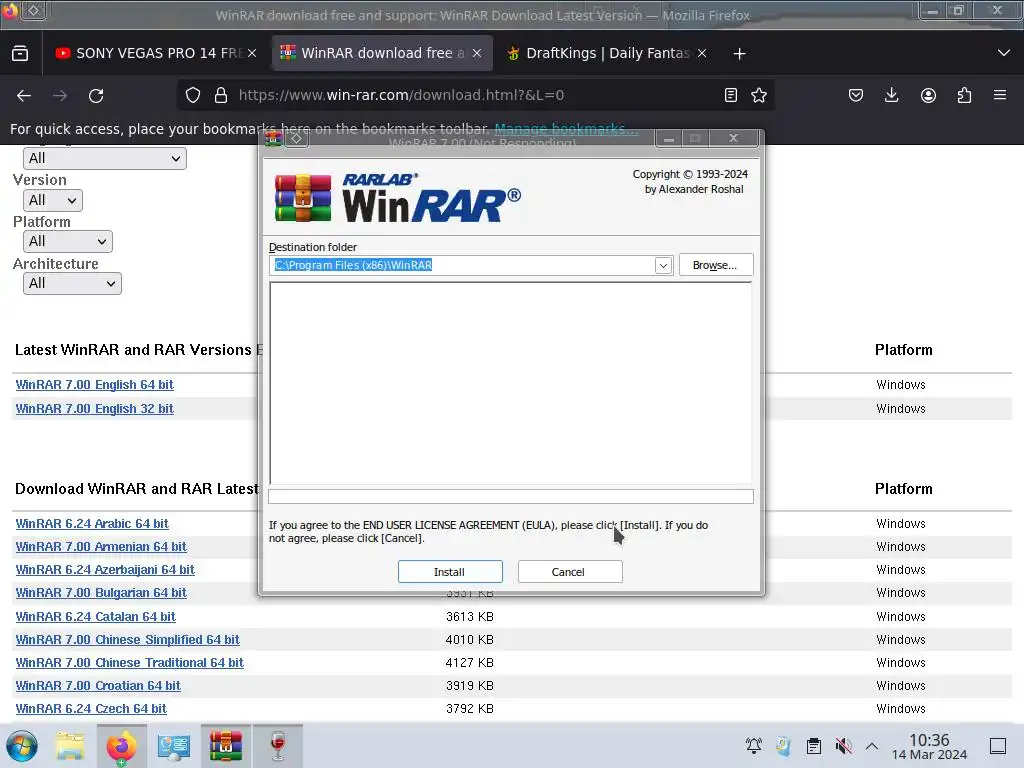Open a new tab with plus icon

739,54
